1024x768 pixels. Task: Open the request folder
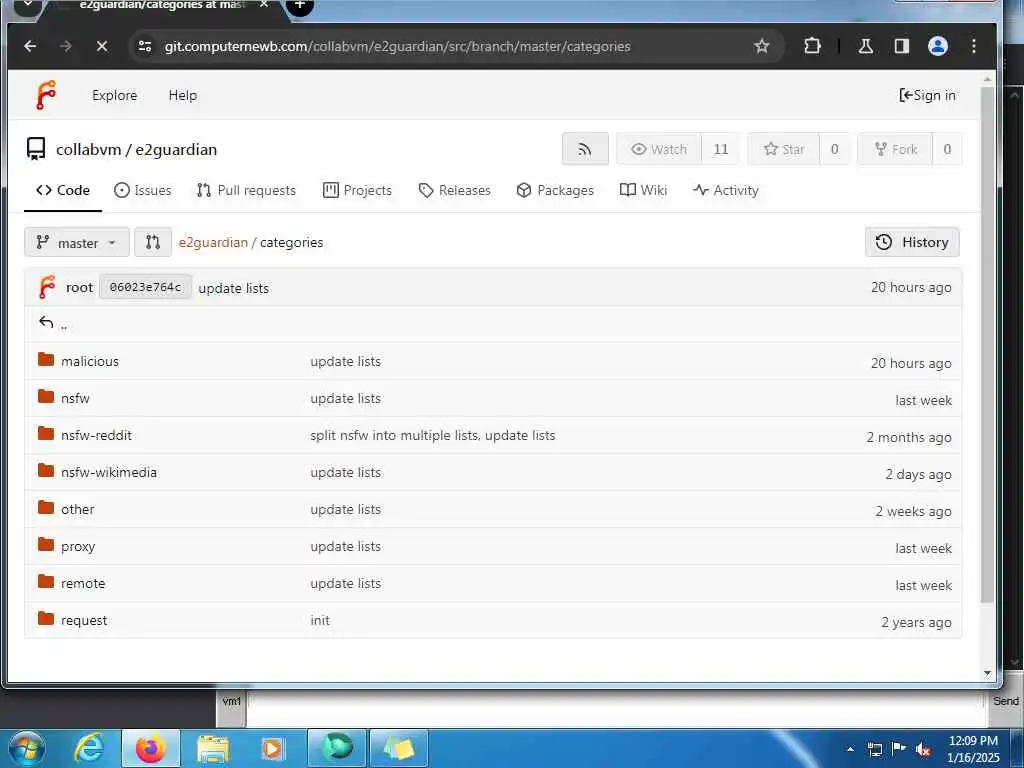pyautogui.click(x=84, y=621)
